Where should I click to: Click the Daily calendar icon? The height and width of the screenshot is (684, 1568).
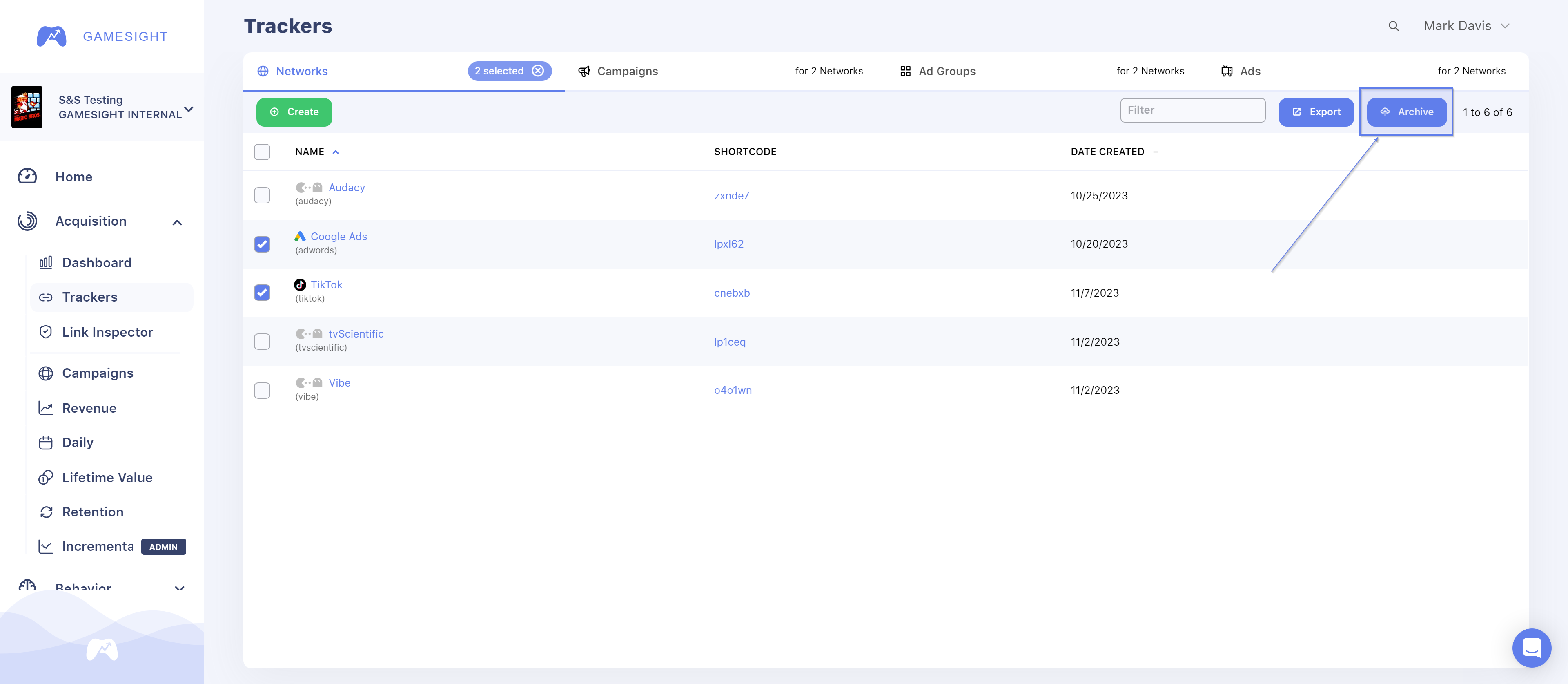click(46, 443)
